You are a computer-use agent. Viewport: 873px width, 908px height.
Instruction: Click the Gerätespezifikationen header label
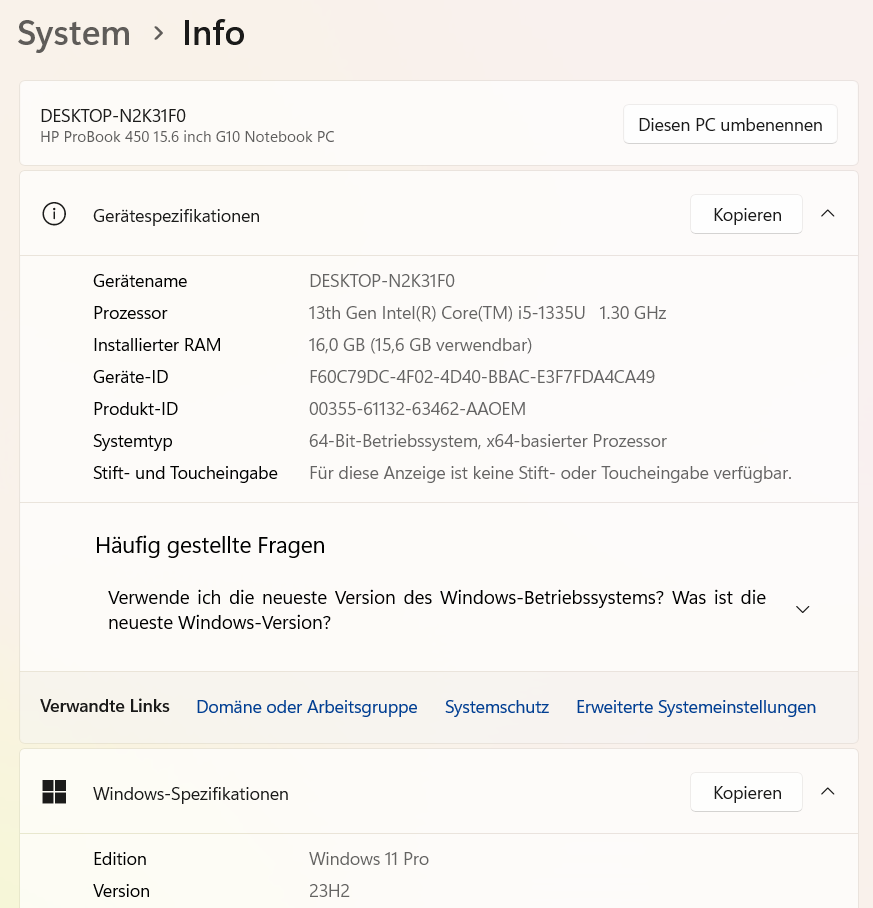pos(176,215)
